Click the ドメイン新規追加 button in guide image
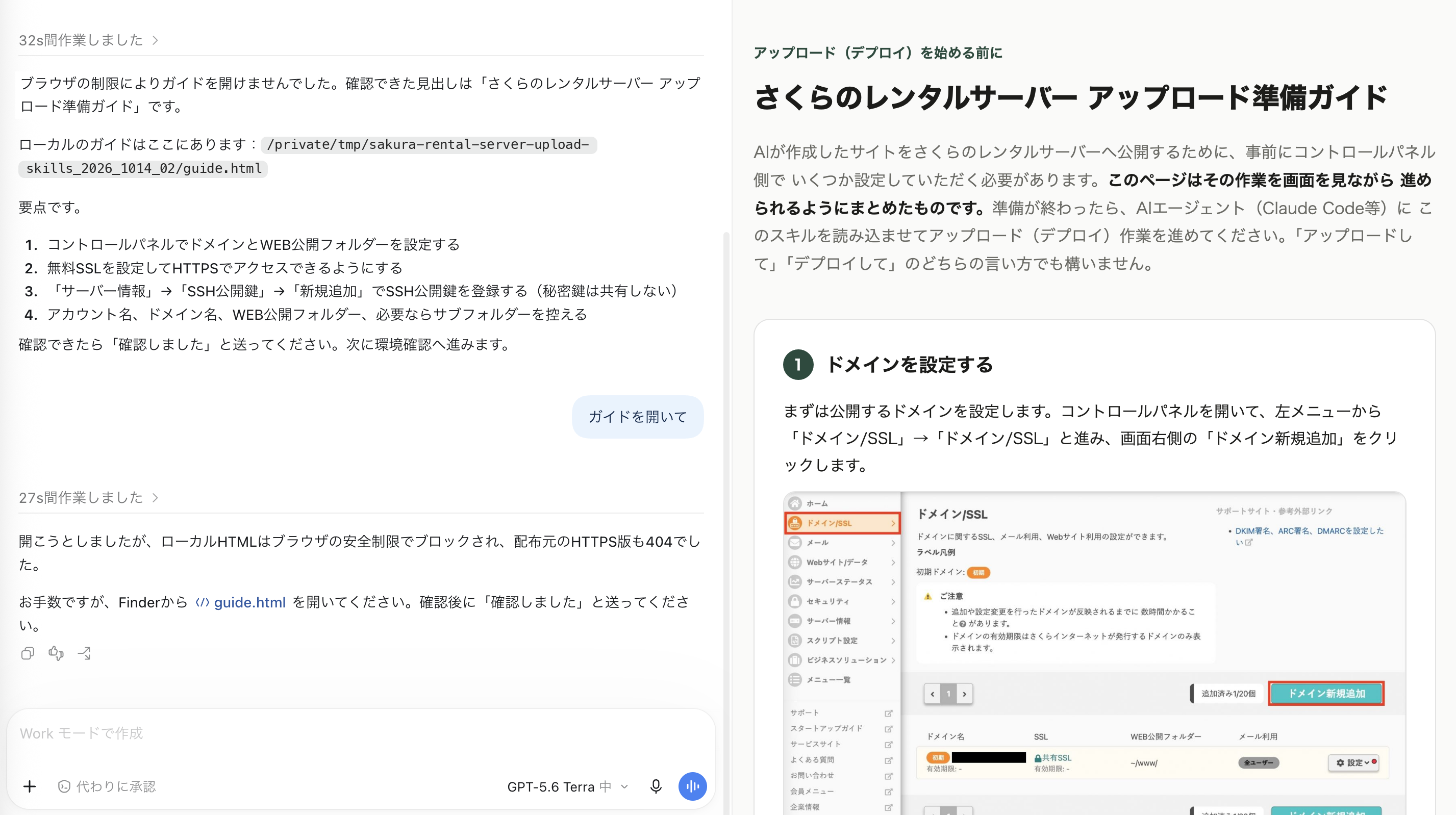The width and height of the screenshot is (1456, 815). pyautogui.click(x=1326, y=694)
